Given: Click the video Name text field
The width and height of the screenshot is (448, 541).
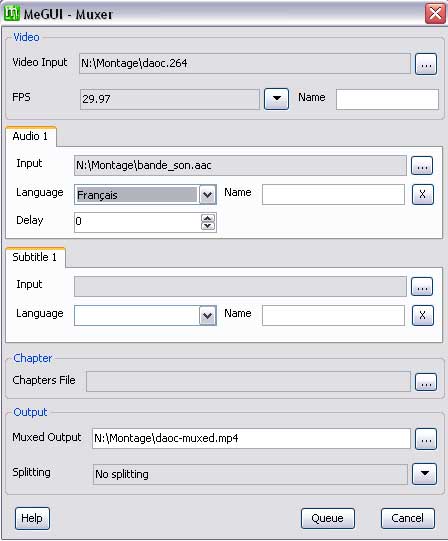Looking at the screenshot, I should (387, 99).
